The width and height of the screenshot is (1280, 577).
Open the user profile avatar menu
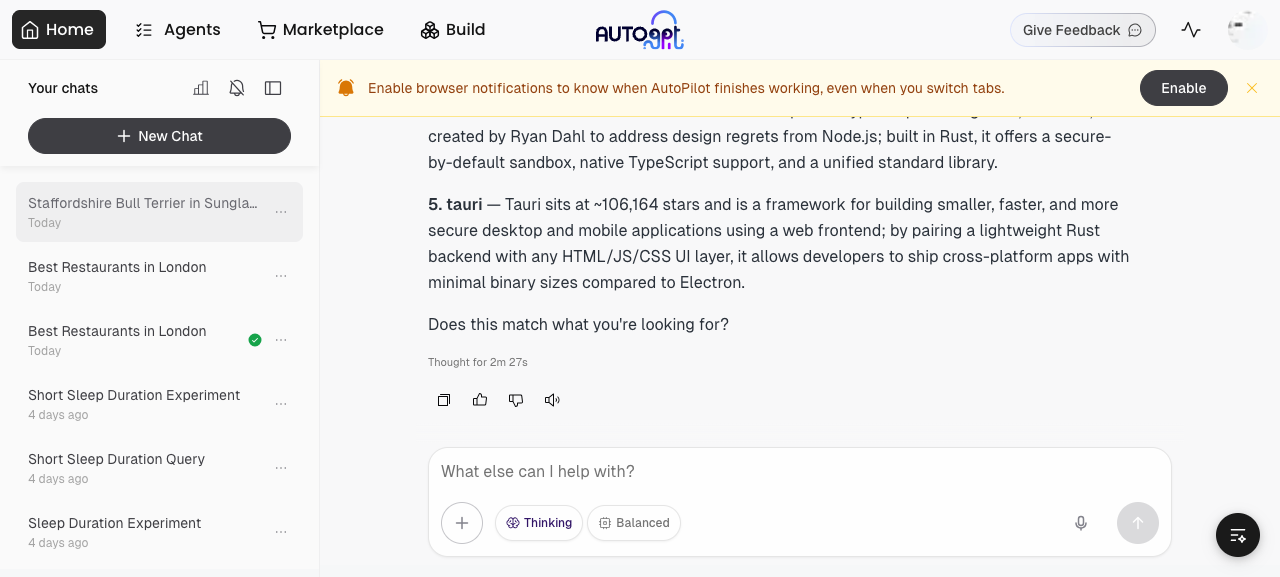tap(1247, 30)
